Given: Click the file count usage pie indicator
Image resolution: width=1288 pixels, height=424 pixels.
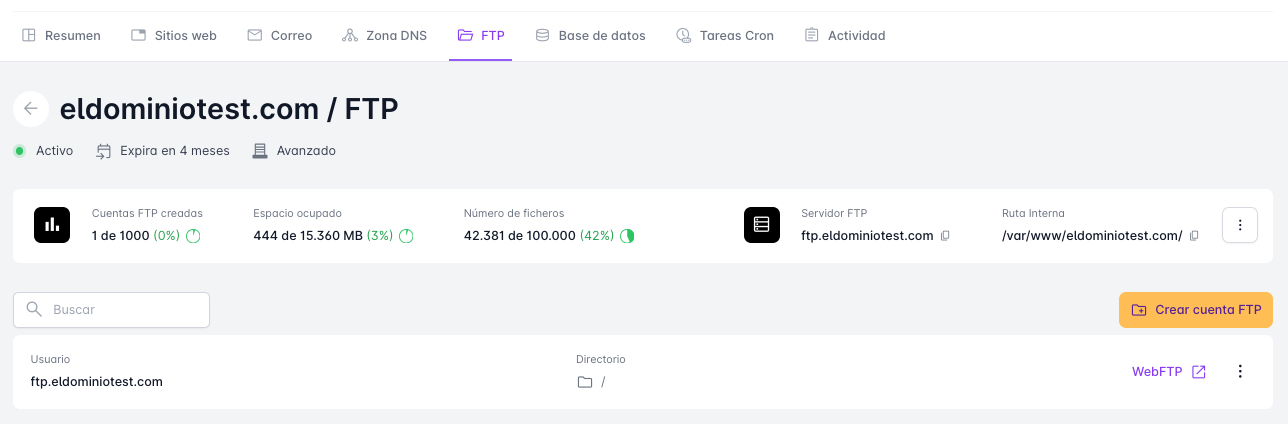Looking at the screenshot, I should click(627, 236).
